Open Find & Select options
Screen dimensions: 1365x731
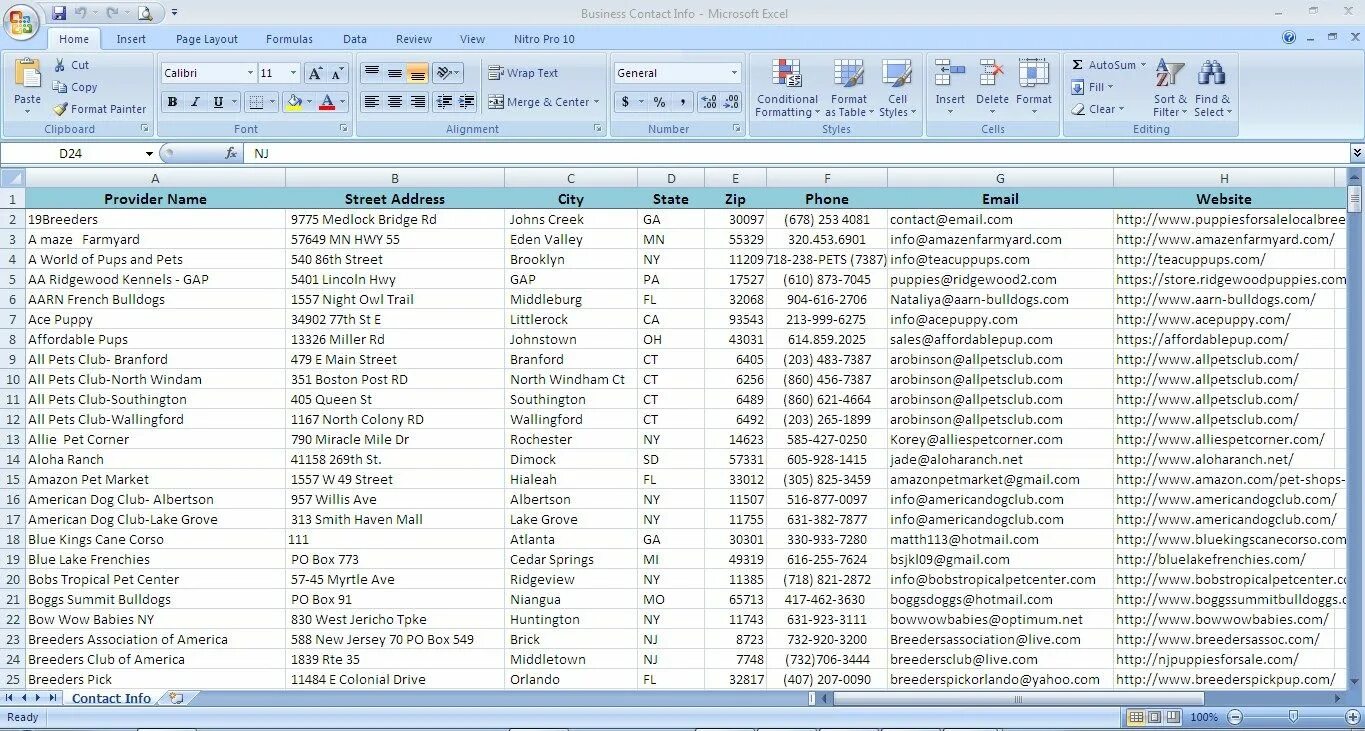point(1212,88)
